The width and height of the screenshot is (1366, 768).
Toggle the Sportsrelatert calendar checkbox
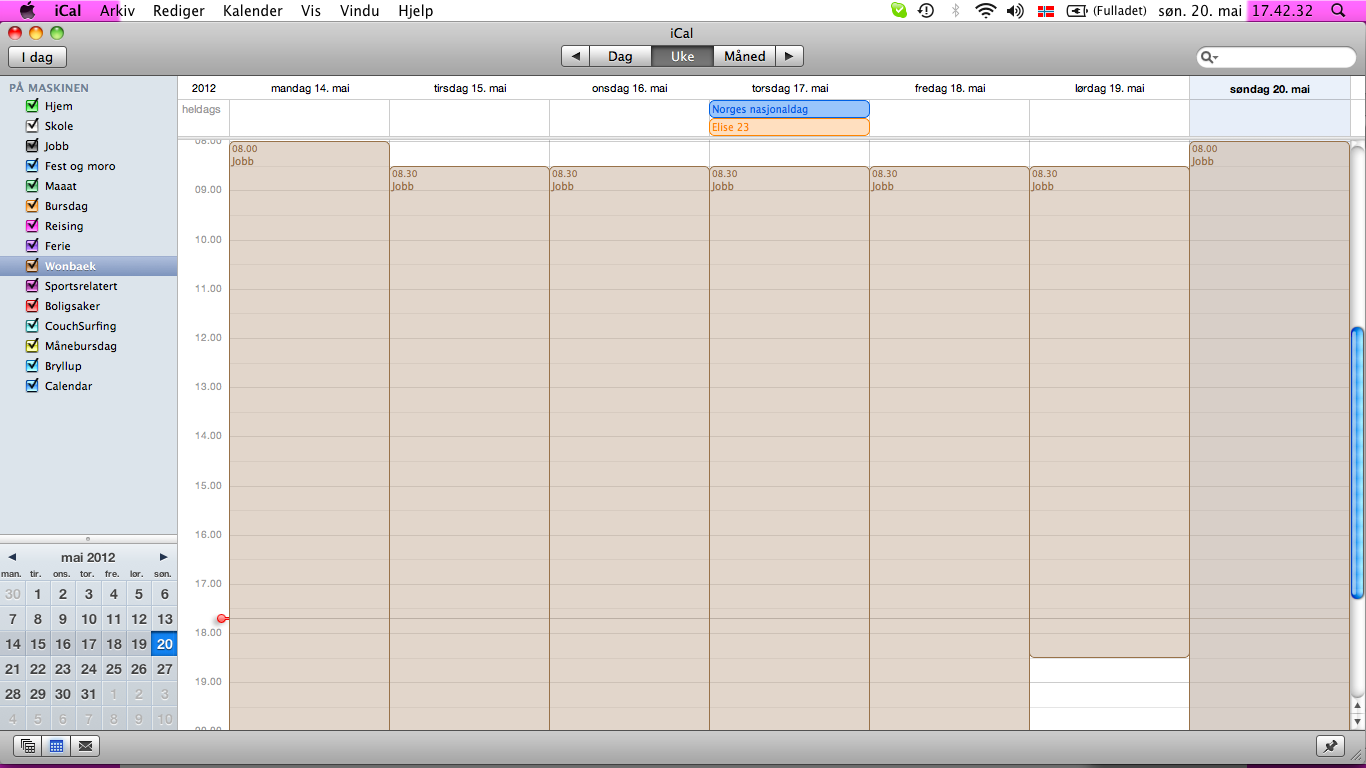[x=32, y=286]
